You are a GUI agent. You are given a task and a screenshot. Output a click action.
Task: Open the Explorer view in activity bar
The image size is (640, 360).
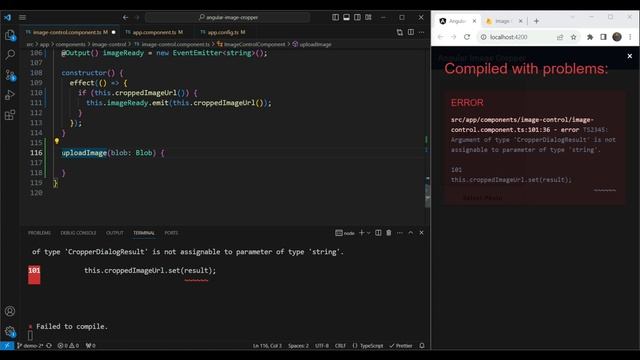[x=10, y=35]
